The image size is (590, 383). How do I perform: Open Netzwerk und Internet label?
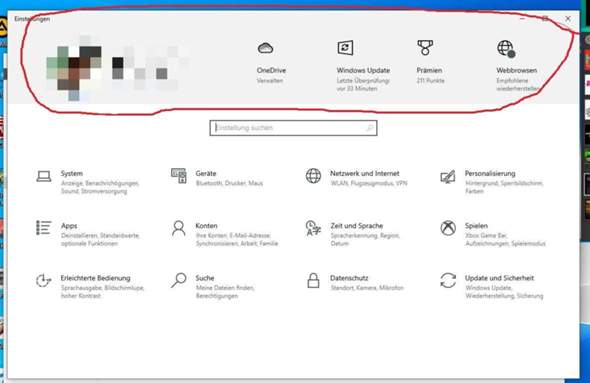[365, 173]
